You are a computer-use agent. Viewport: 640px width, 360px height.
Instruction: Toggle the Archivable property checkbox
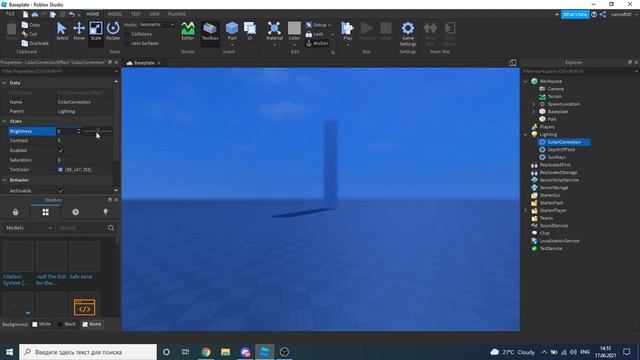pos(61,191)
